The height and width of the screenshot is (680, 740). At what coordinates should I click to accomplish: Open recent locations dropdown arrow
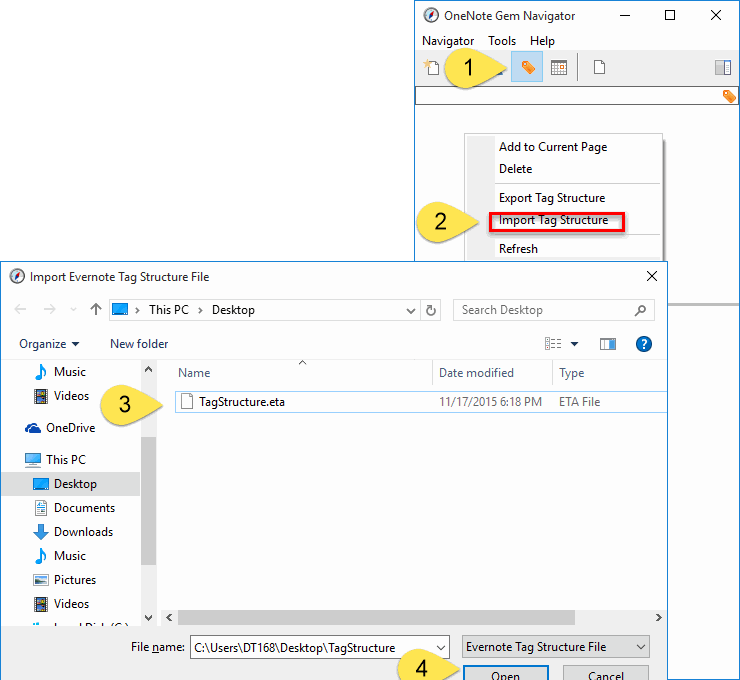73,310
